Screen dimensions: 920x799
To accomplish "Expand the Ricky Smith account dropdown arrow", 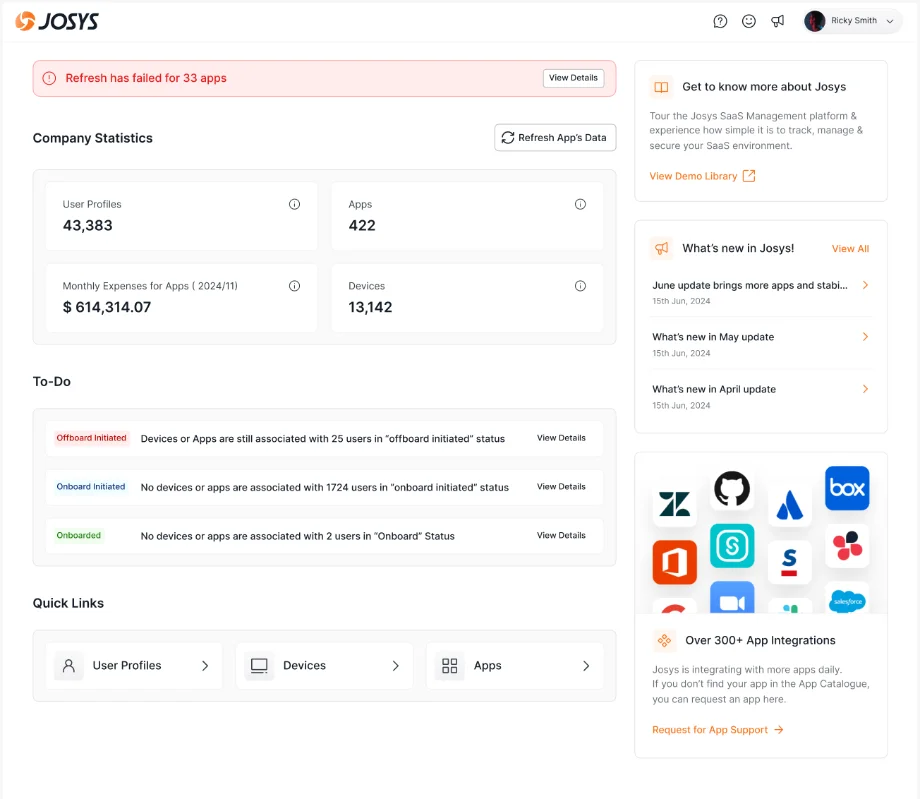I will (x=890, y=21).
